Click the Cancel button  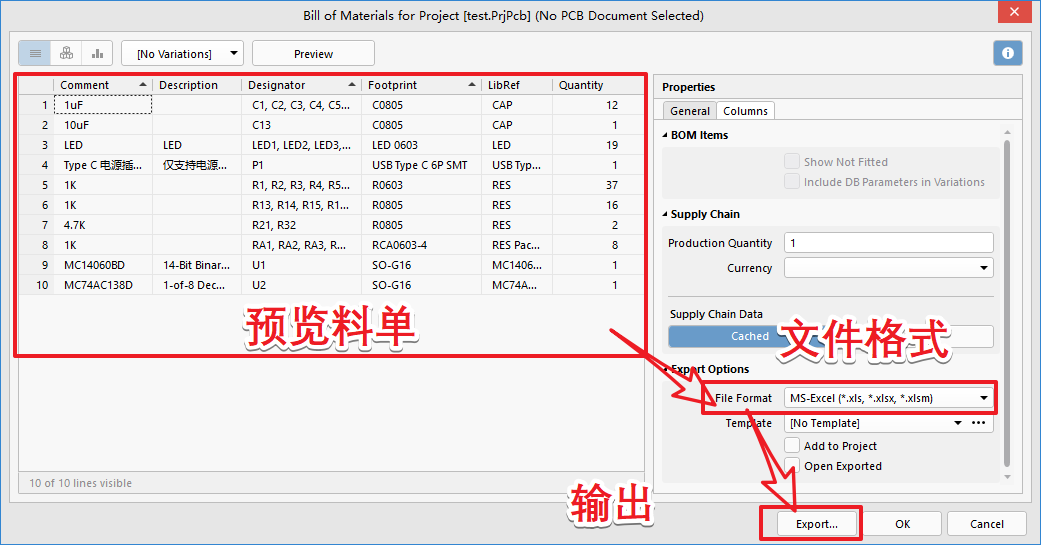(x=987, y=524)
